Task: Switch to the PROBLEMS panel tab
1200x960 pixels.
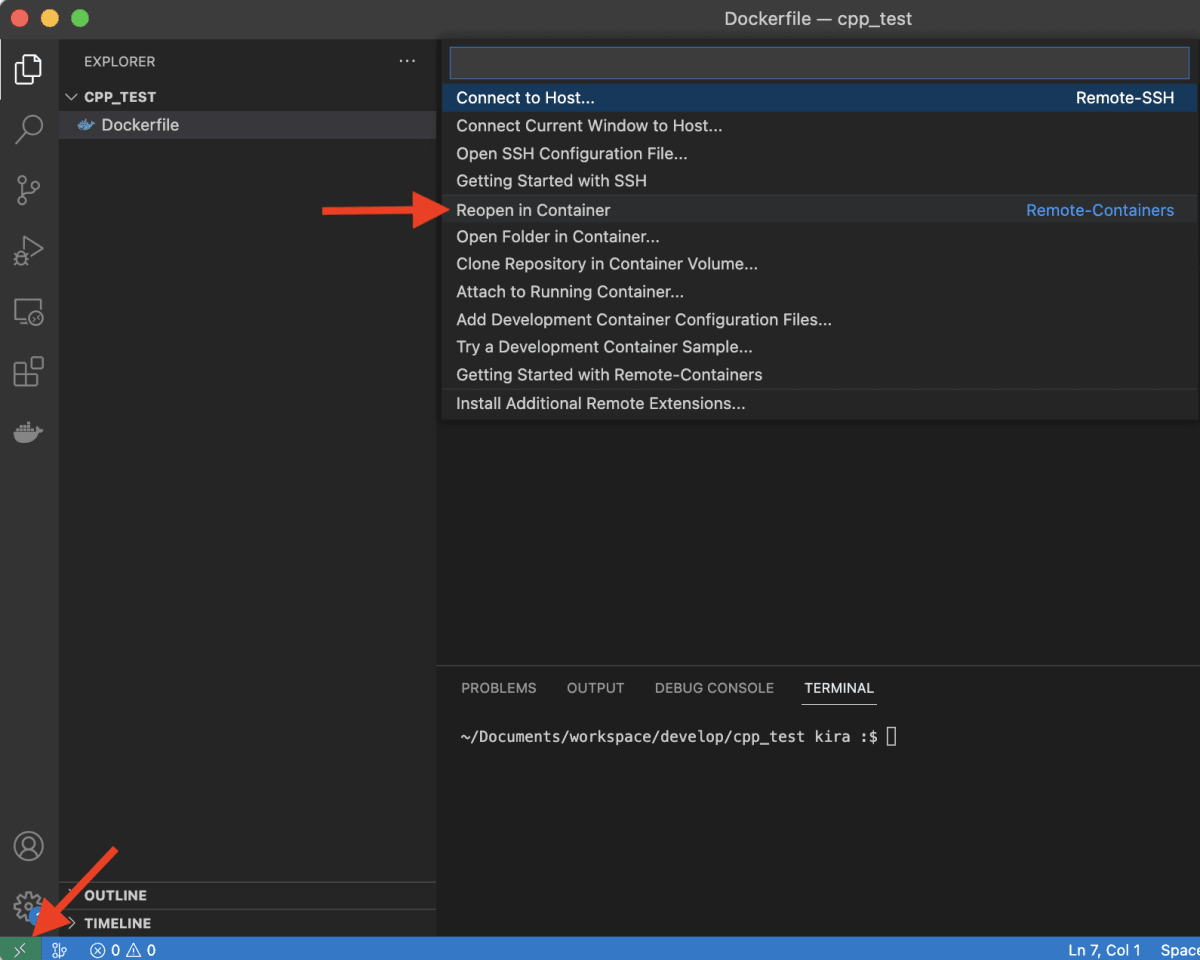Action: pyautogui.click(x=499, y=688)
